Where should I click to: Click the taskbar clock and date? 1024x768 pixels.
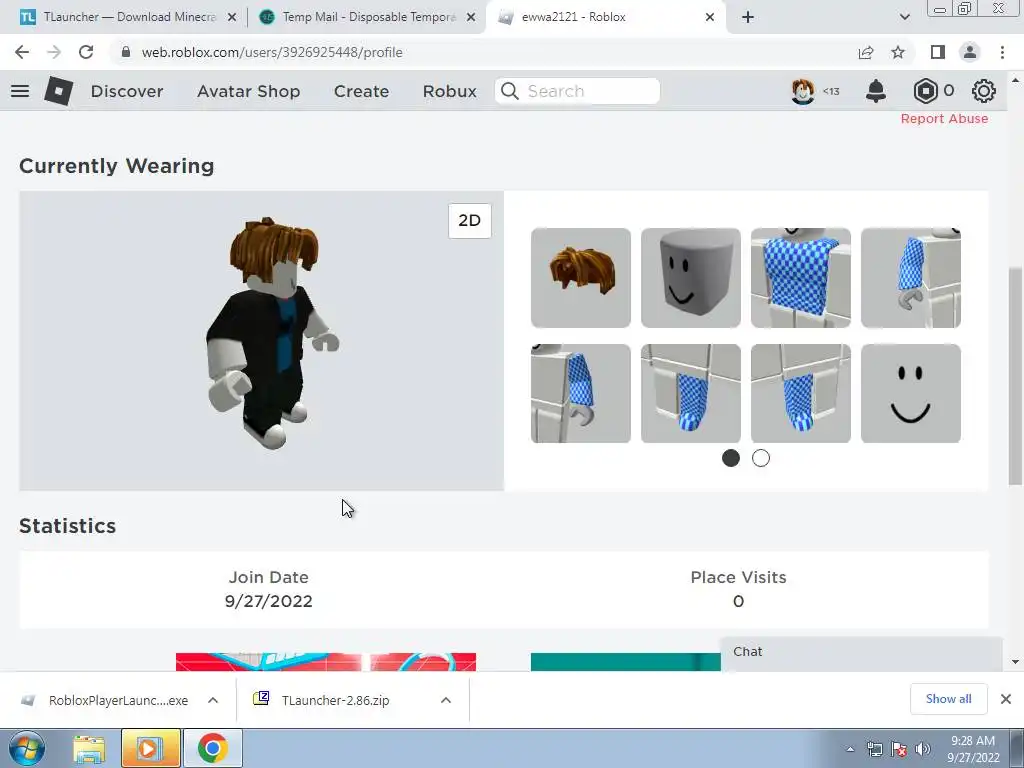click(x=973, y=749)
